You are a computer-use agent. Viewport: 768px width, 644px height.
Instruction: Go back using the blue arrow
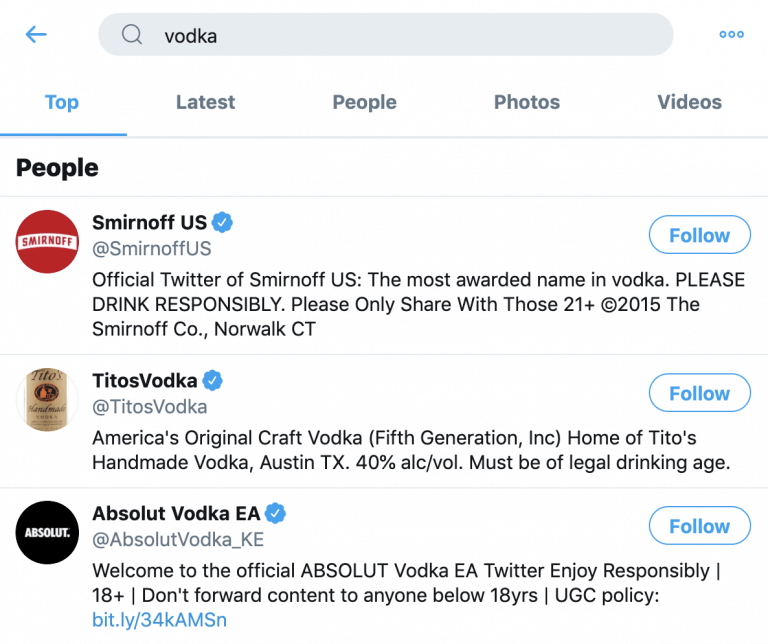36,34
